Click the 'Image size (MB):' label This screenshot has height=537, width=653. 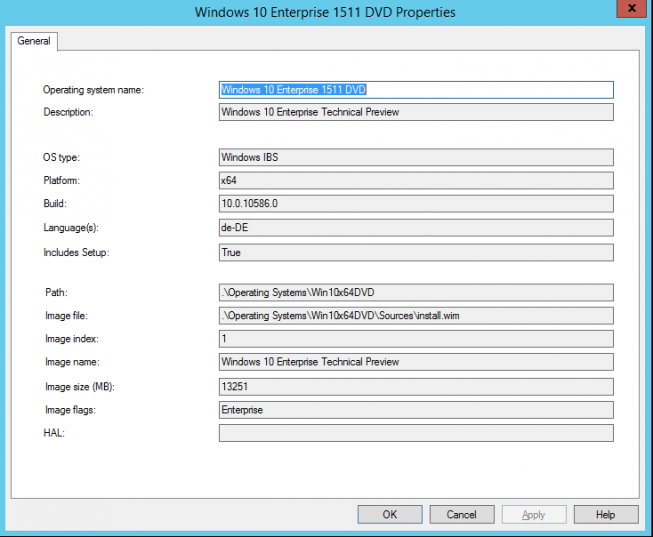(80, 387)
